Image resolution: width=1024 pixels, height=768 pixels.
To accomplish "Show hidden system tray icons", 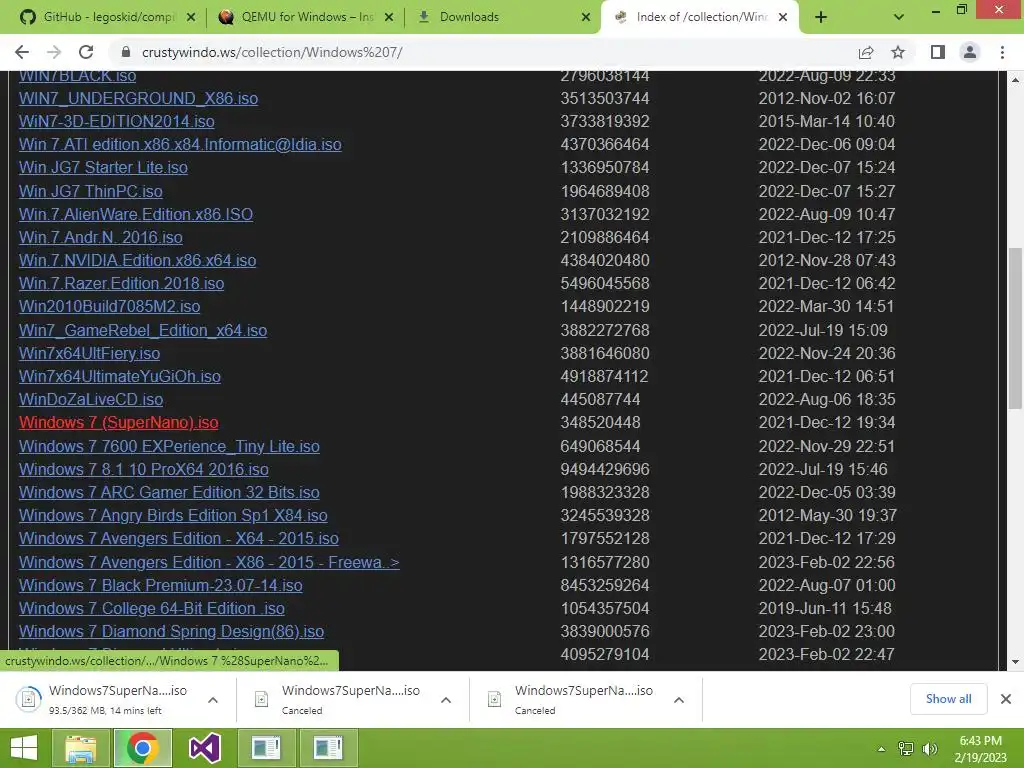I will (882, 749).
